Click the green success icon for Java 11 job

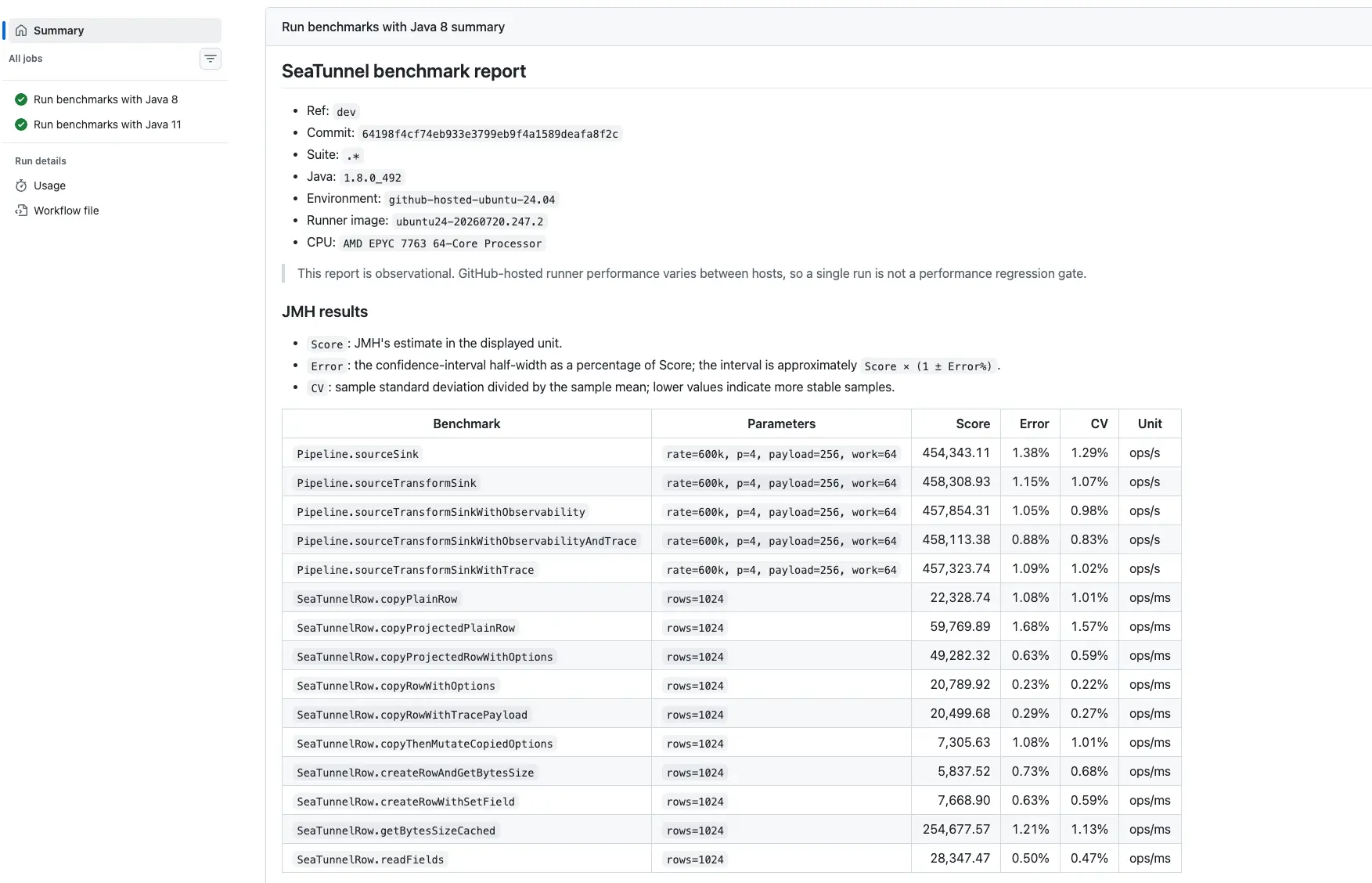point(21,124)
